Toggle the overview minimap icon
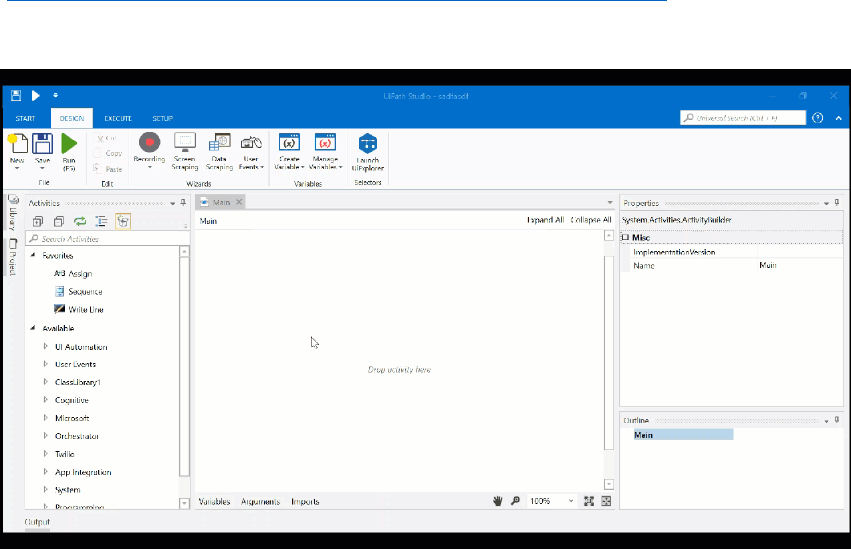The height and width of the screenshot is (549, 851). 606,501
